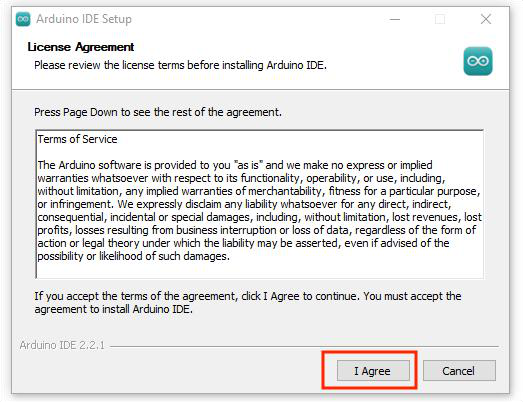523x402 pixels.
Task: Click "Press Page Down to see the rest" text
Action: [x=158, y=112]
